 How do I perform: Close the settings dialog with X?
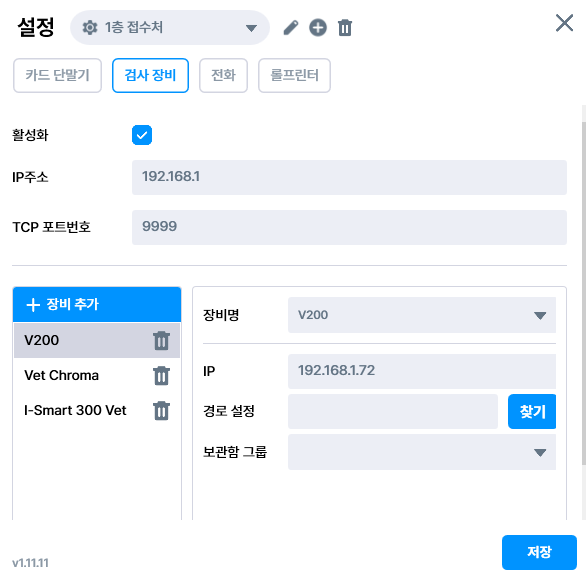pyautogui.click(x=564, y=23)
